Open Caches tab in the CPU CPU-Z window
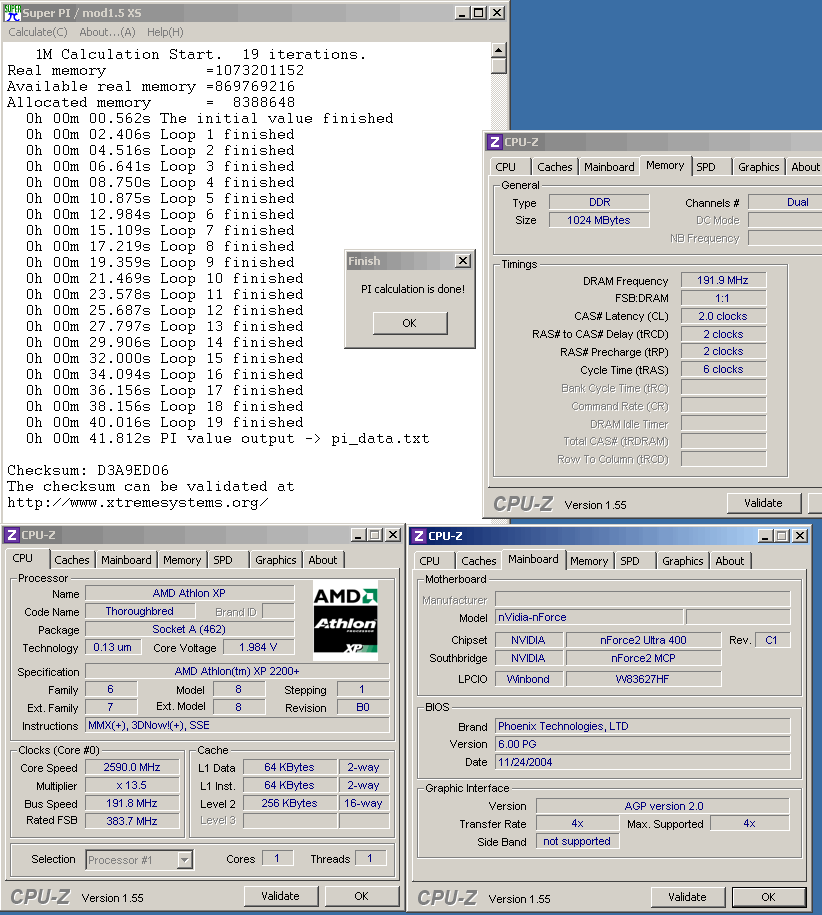This screenshot has width=822, height=915. (x=72, y=560)
